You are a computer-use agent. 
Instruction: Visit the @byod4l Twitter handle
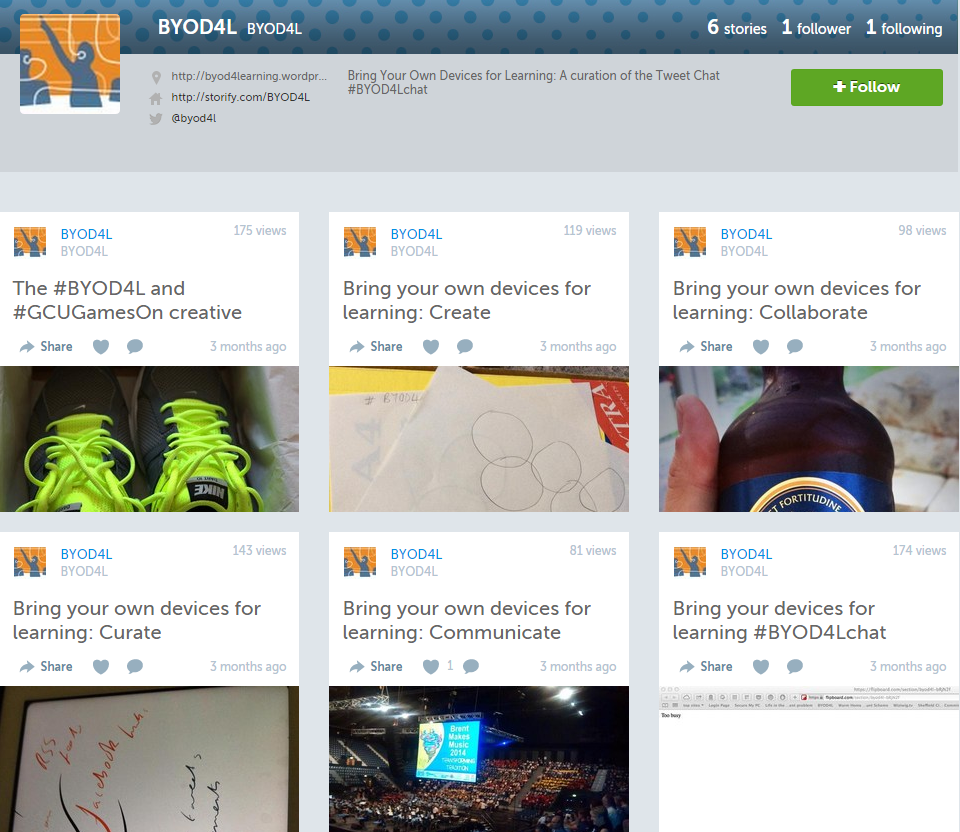coord(194,118)
